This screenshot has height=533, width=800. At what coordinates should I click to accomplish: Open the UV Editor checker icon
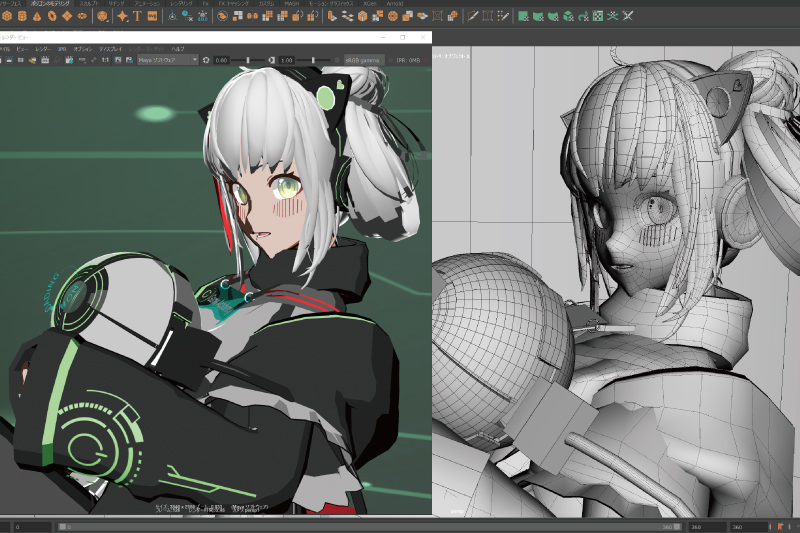(x=598, y=16)
